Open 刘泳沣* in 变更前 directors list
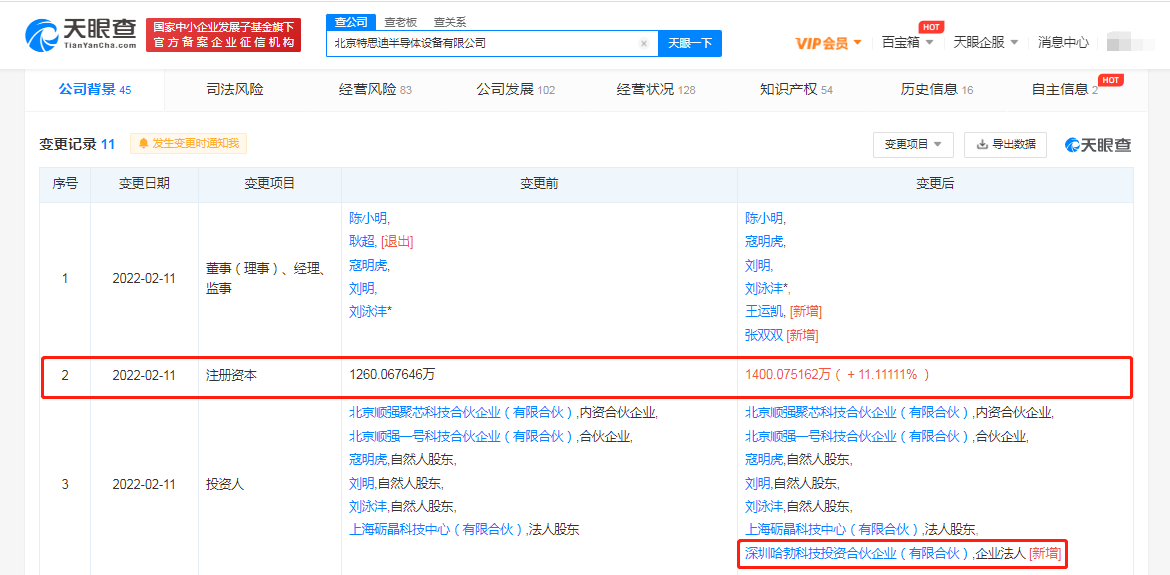The height and width of the screenshot is (575, 1170). pos(369,311)
